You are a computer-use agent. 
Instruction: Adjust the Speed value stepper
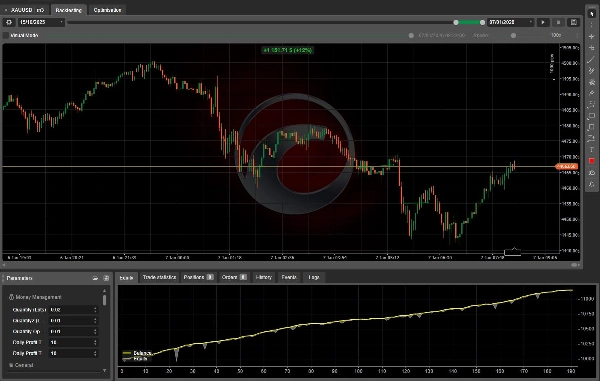(577, 35)
